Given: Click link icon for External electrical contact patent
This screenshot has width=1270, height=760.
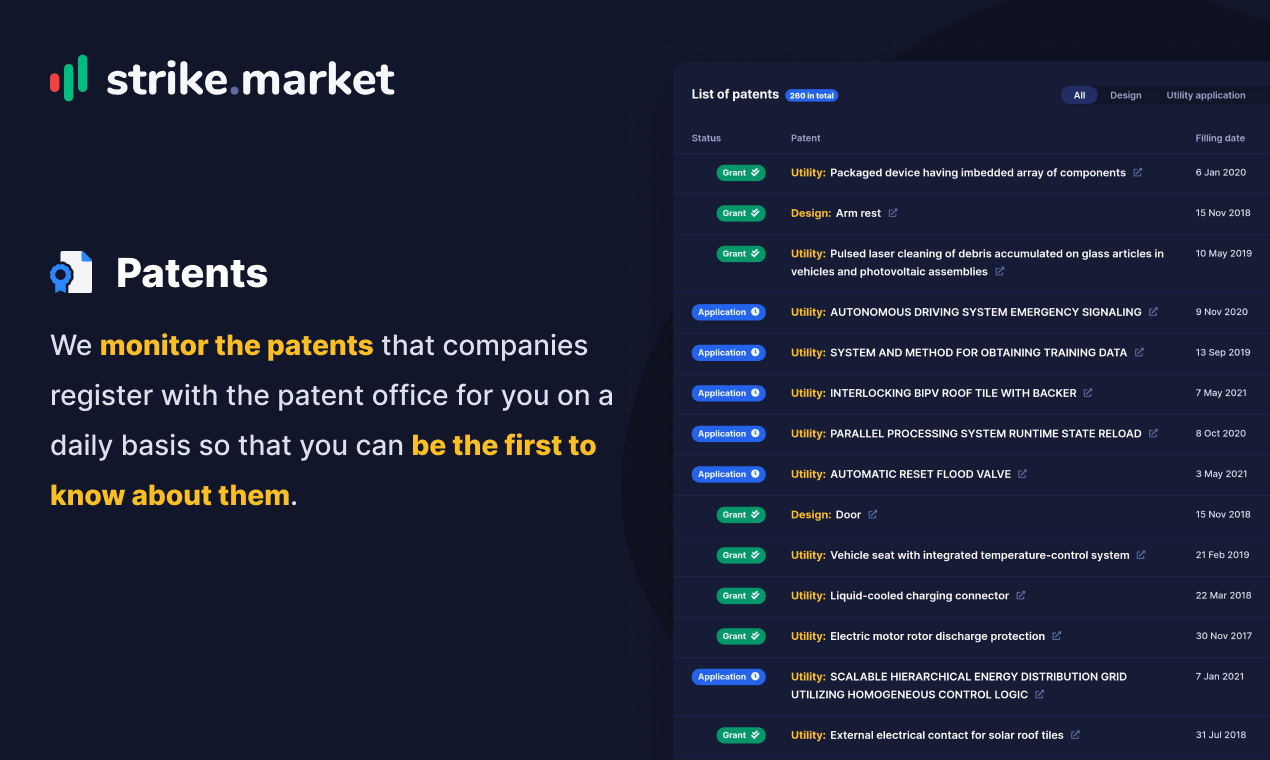Looking at the screenshot, I should click(x=1075, y=735).
